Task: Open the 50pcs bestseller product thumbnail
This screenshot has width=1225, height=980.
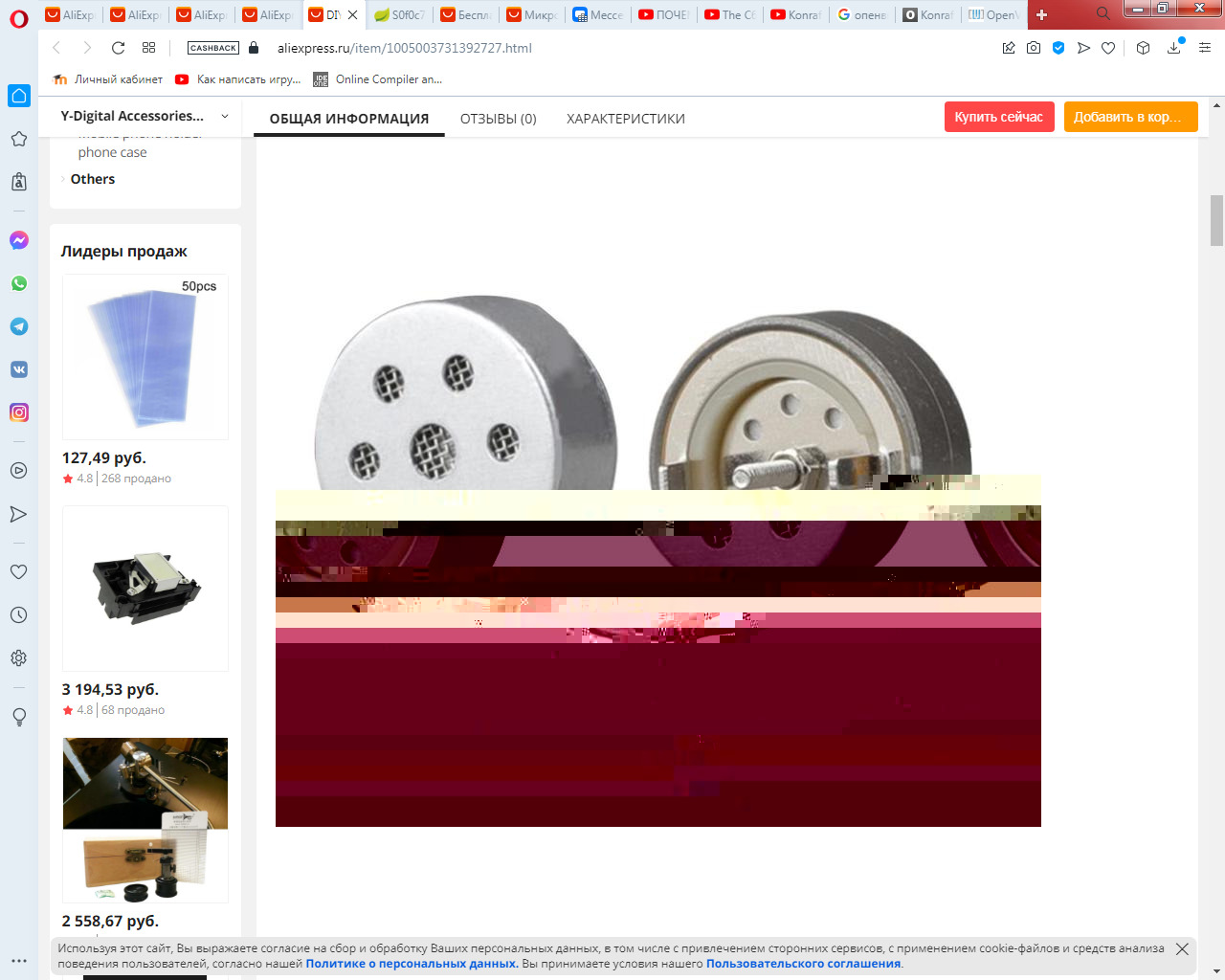Action: tap(145, 357)
